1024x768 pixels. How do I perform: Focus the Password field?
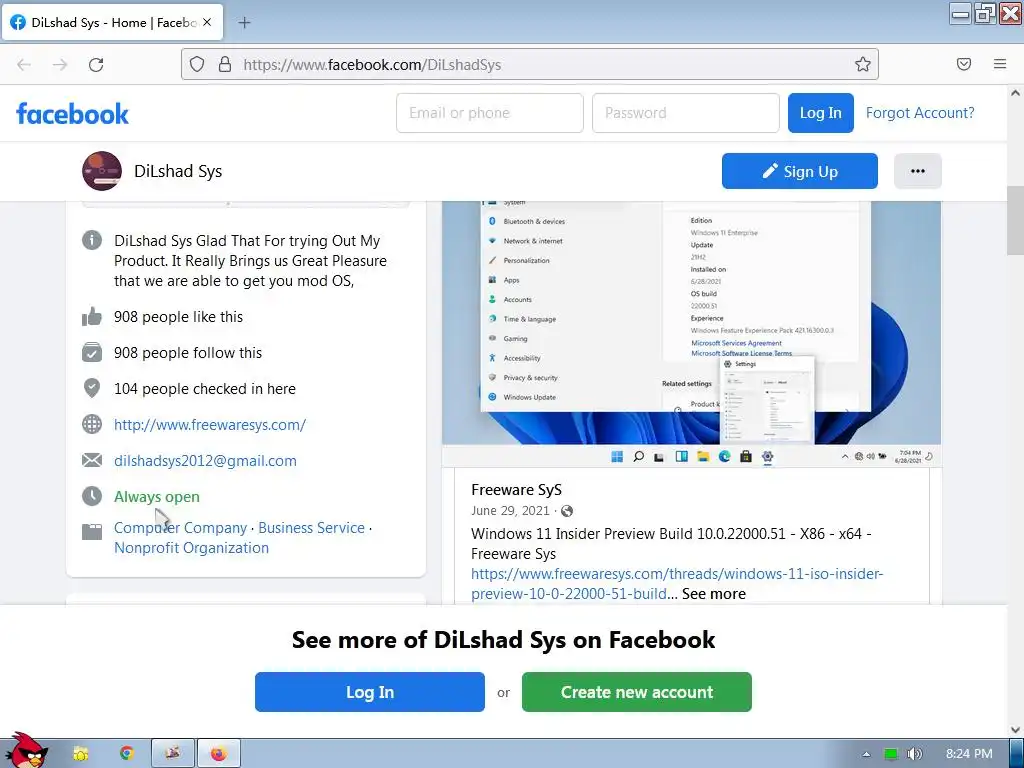tap(686, 113)
